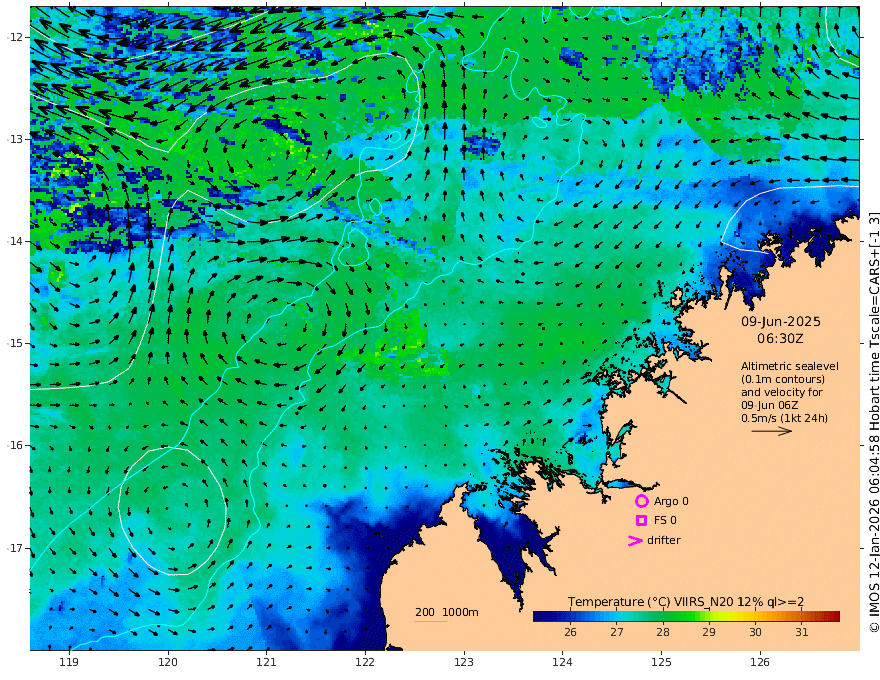
Task: Click the longitude 124 axis label
Action: point(562,662)
